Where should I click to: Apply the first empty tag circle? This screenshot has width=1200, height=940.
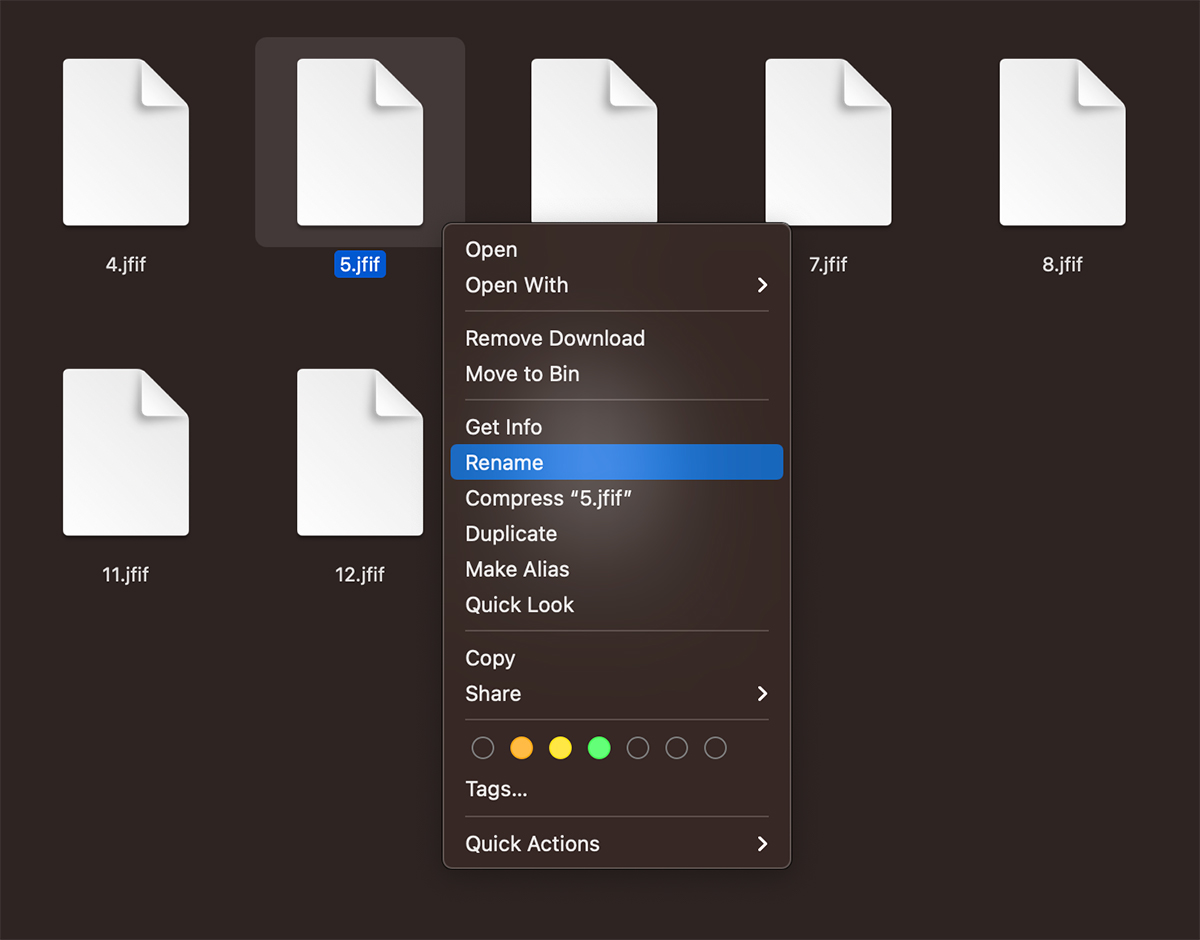click(x=483, y=748)
